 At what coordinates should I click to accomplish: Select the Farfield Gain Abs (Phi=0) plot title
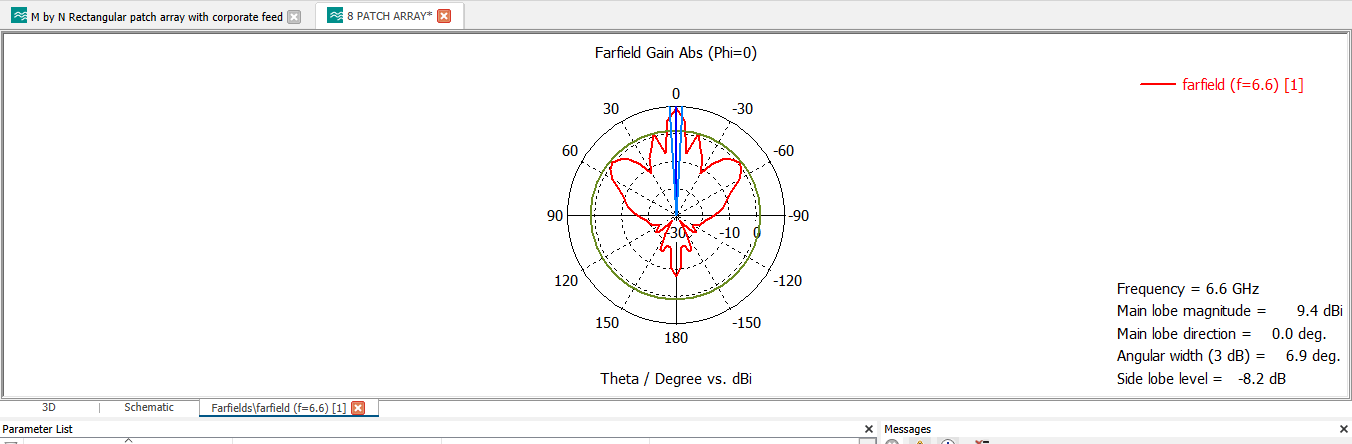pyautogui.click(x=675, y=54)
